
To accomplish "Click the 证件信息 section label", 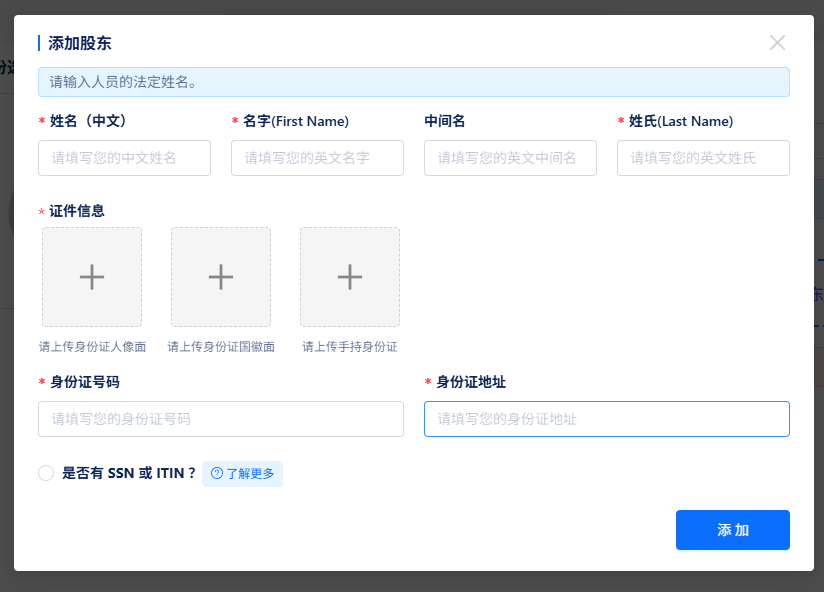I will [x=74, y=211].
